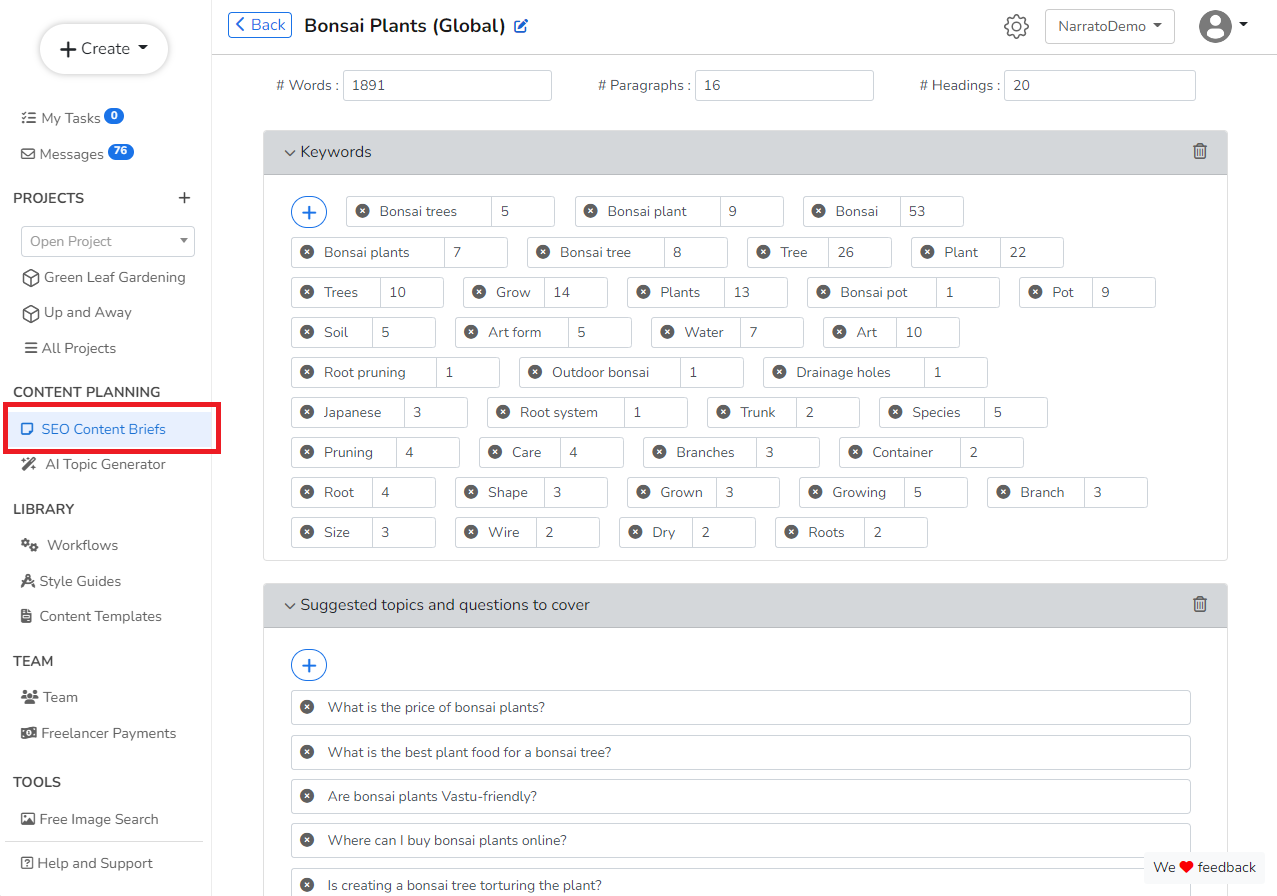Viewport: 1277px width, 896px height.
Task: Remove the buy bonsai plants online question
Action: tap(307, 840)
